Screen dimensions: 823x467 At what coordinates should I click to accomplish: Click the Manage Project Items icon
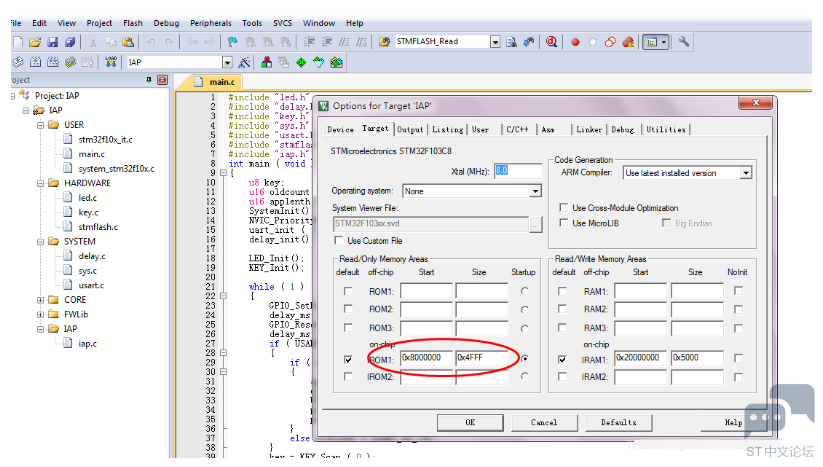(267, 62)
